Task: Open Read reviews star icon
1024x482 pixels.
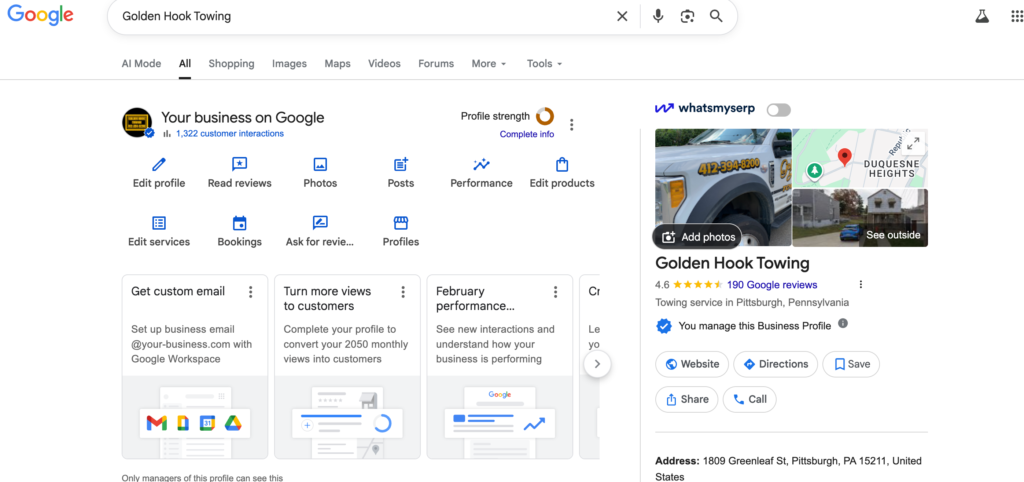Action: click(x=240, y=165)
